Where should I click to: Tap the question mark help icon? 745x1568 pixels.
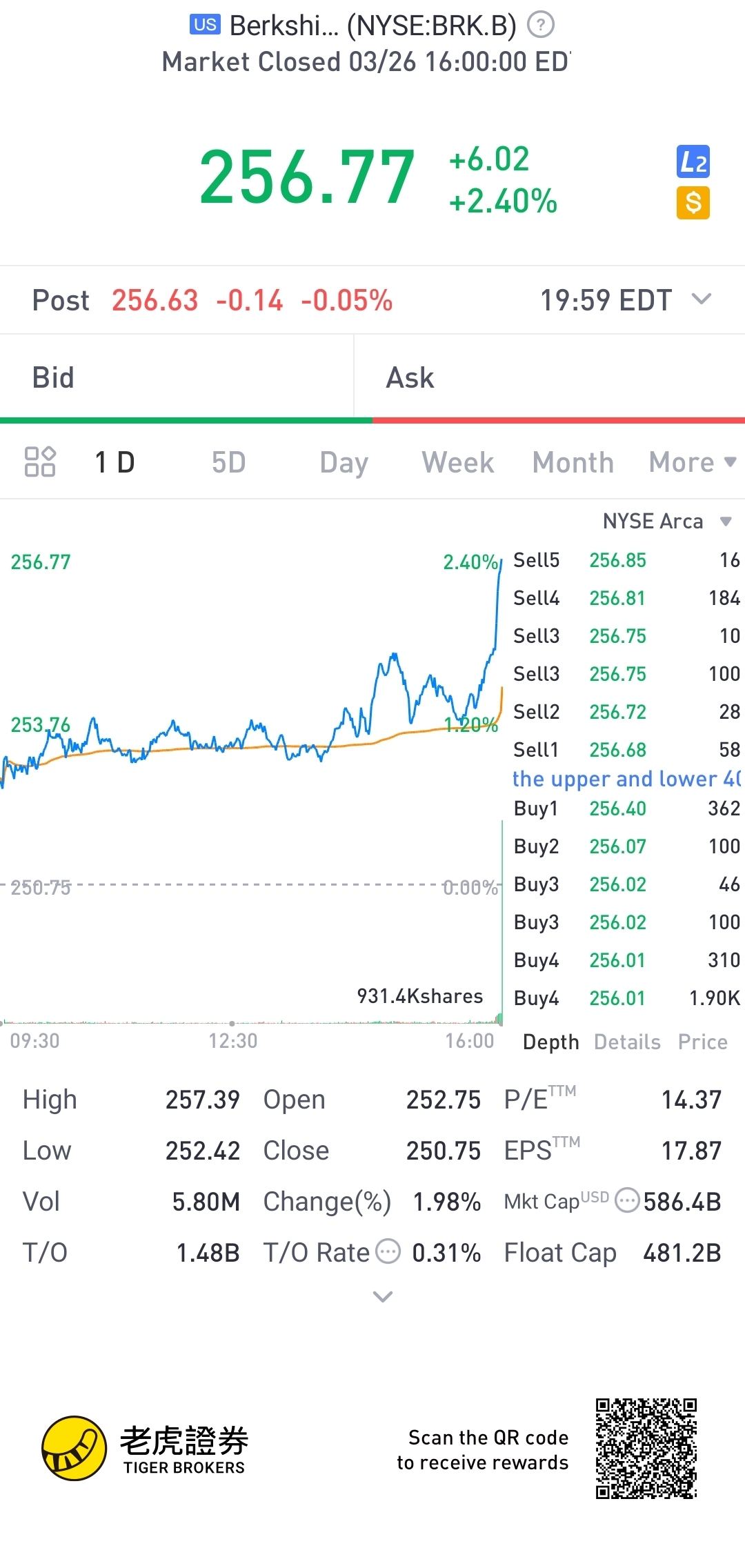(541, 26)
